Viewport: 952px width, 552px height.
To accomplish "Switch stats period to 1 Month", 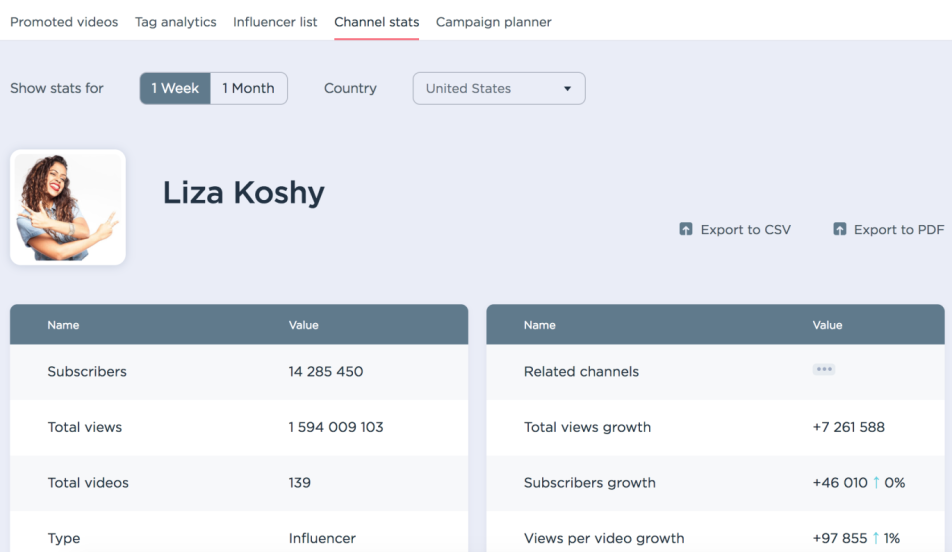I will pos(248,89).
